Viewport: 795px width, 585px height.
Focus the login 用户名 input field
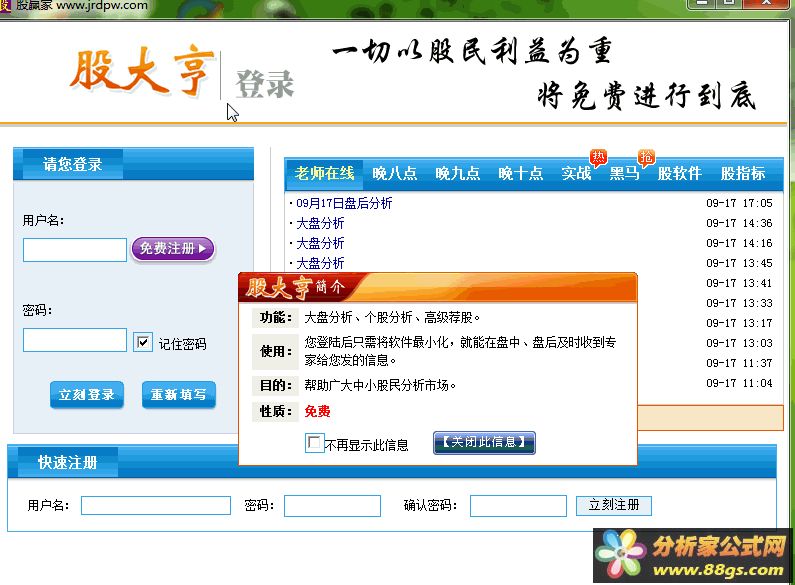[x=75, y=250]
